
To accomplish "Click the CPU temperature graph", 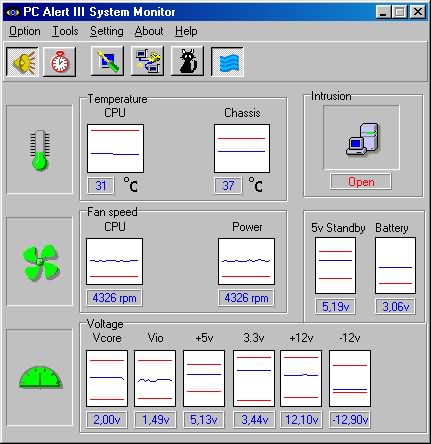I will coord(115,148).
